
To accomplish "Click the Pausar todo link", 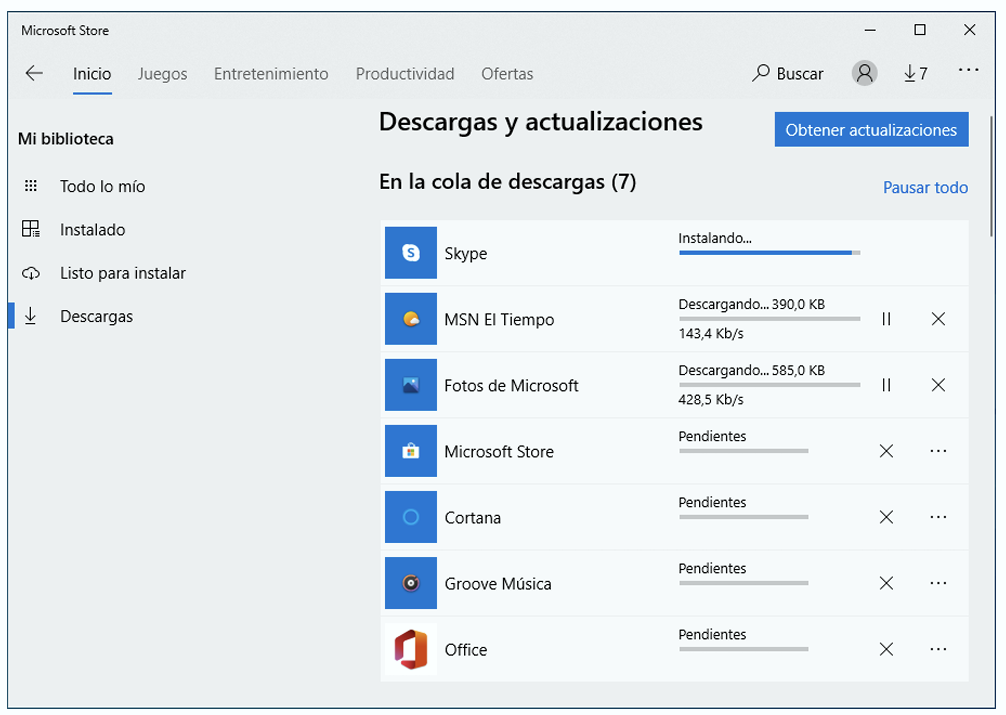I will pos(925,187).
